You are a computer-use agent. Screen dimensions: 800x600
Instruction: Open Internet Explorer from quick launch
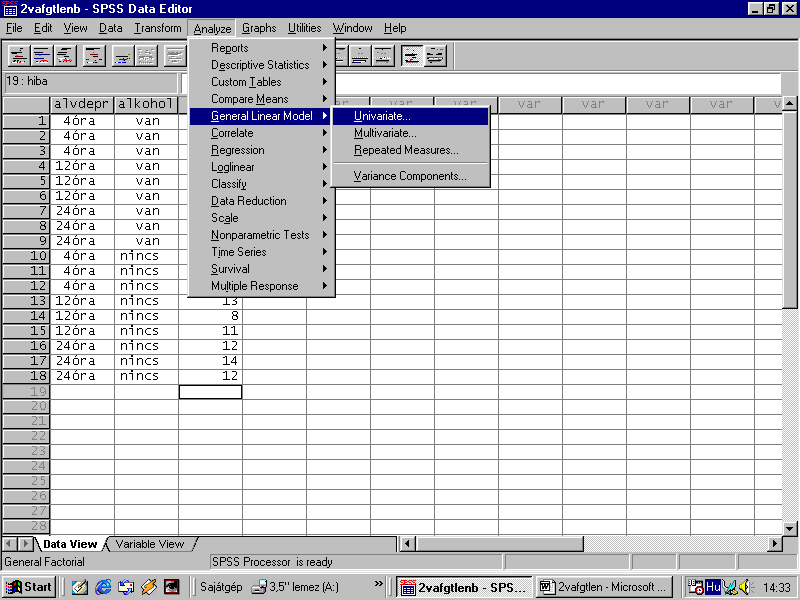pos(103,587)
